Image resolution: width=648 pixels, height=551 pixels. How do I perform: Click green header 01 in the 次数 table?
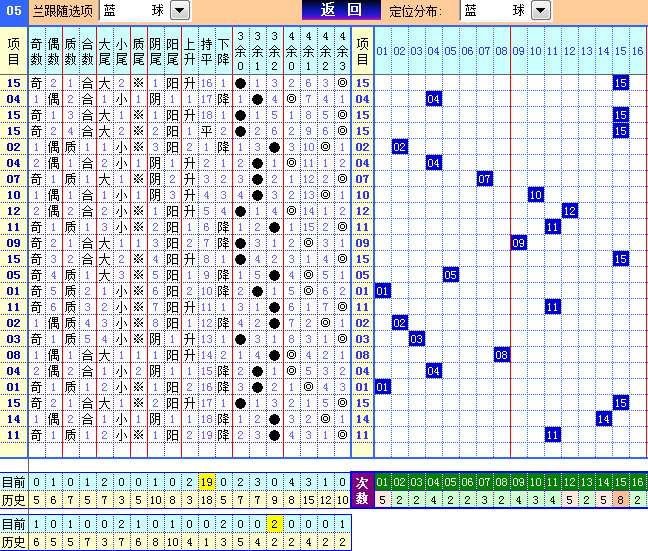382,482
